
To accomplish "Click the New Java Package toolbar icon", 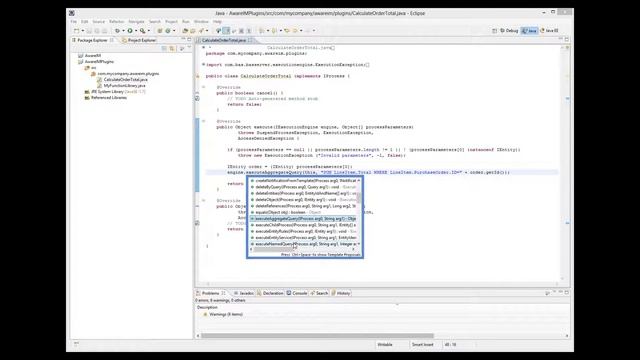I will pos(160,31).
